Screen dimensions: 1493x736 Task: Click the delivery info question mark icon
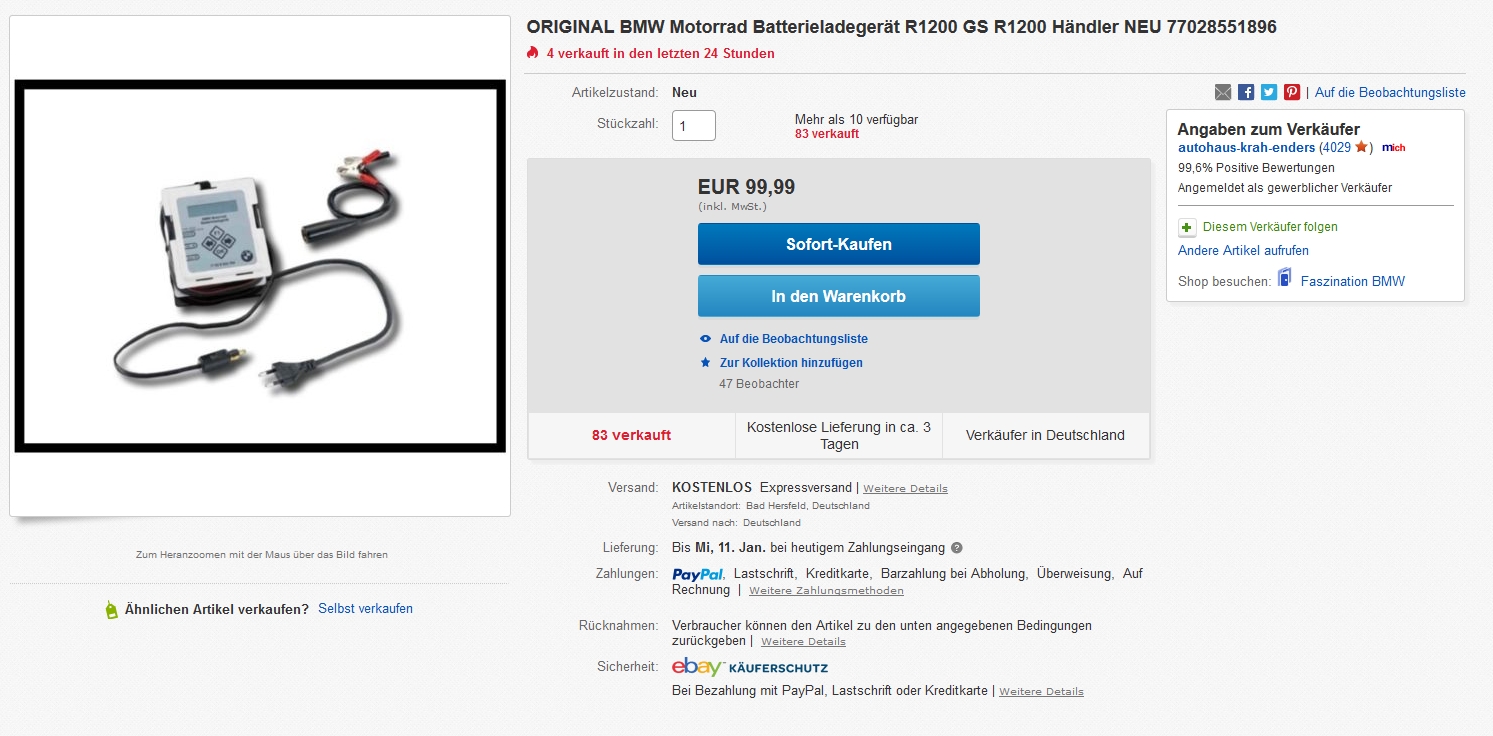(957, 548)
